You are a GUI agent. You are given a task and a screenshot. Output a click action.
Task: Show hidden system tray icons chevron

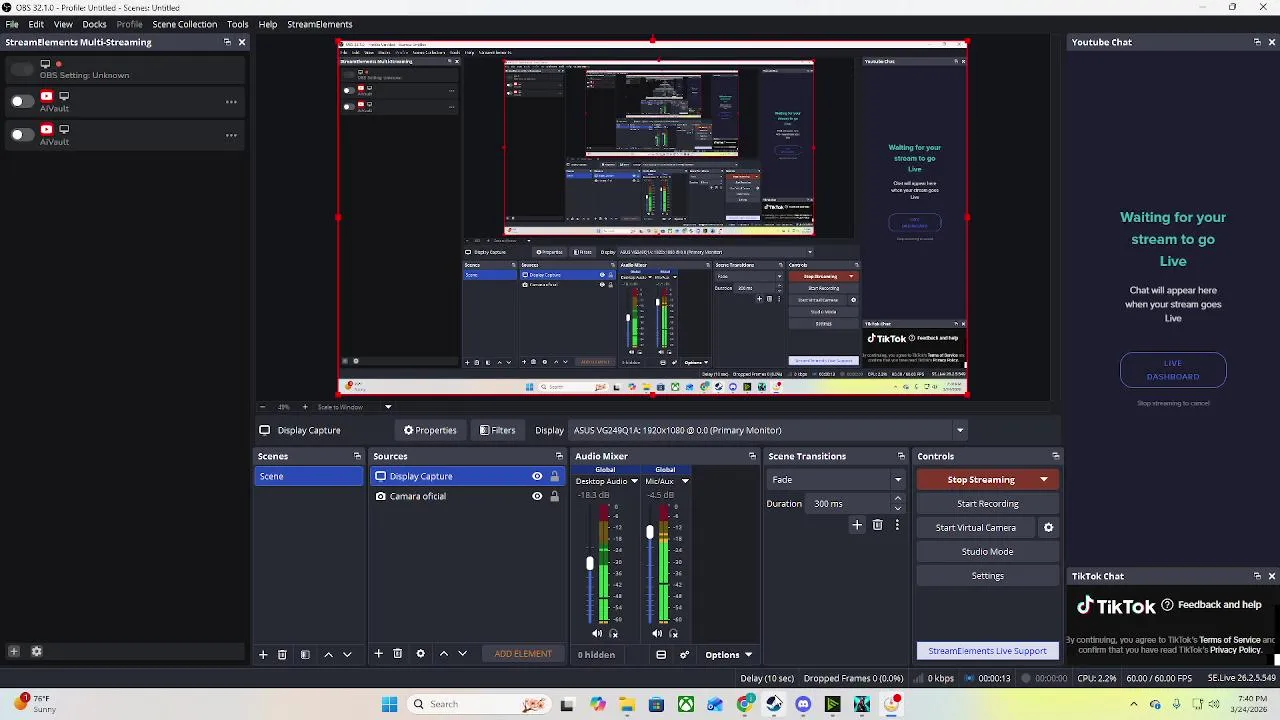(1133, 705)
